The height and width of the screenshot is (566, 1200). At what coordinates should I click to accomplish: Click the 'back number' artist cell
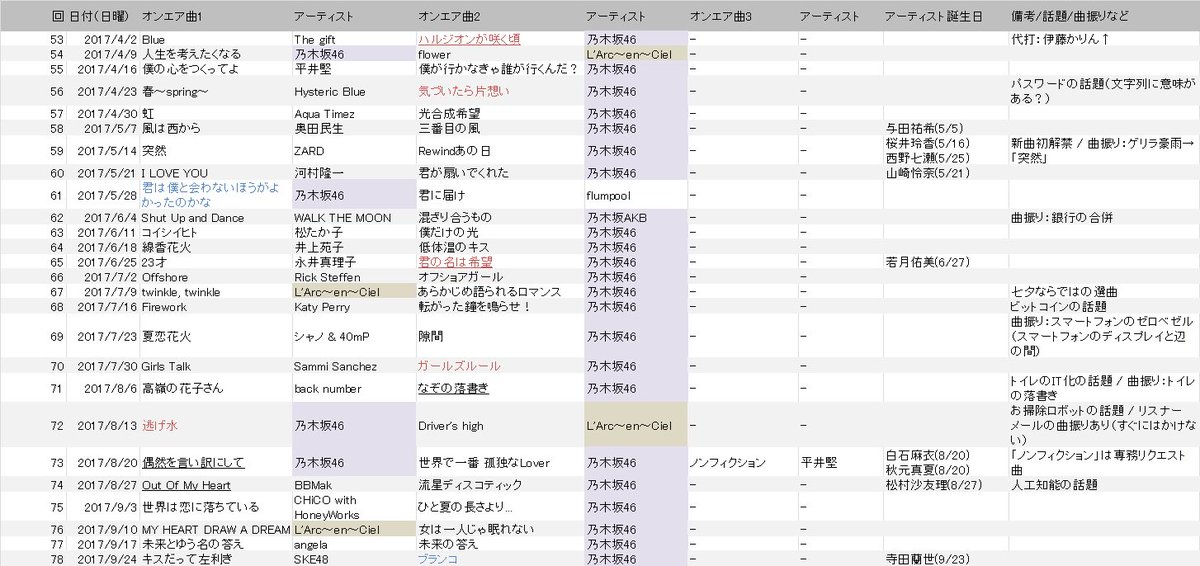[327, 387]
